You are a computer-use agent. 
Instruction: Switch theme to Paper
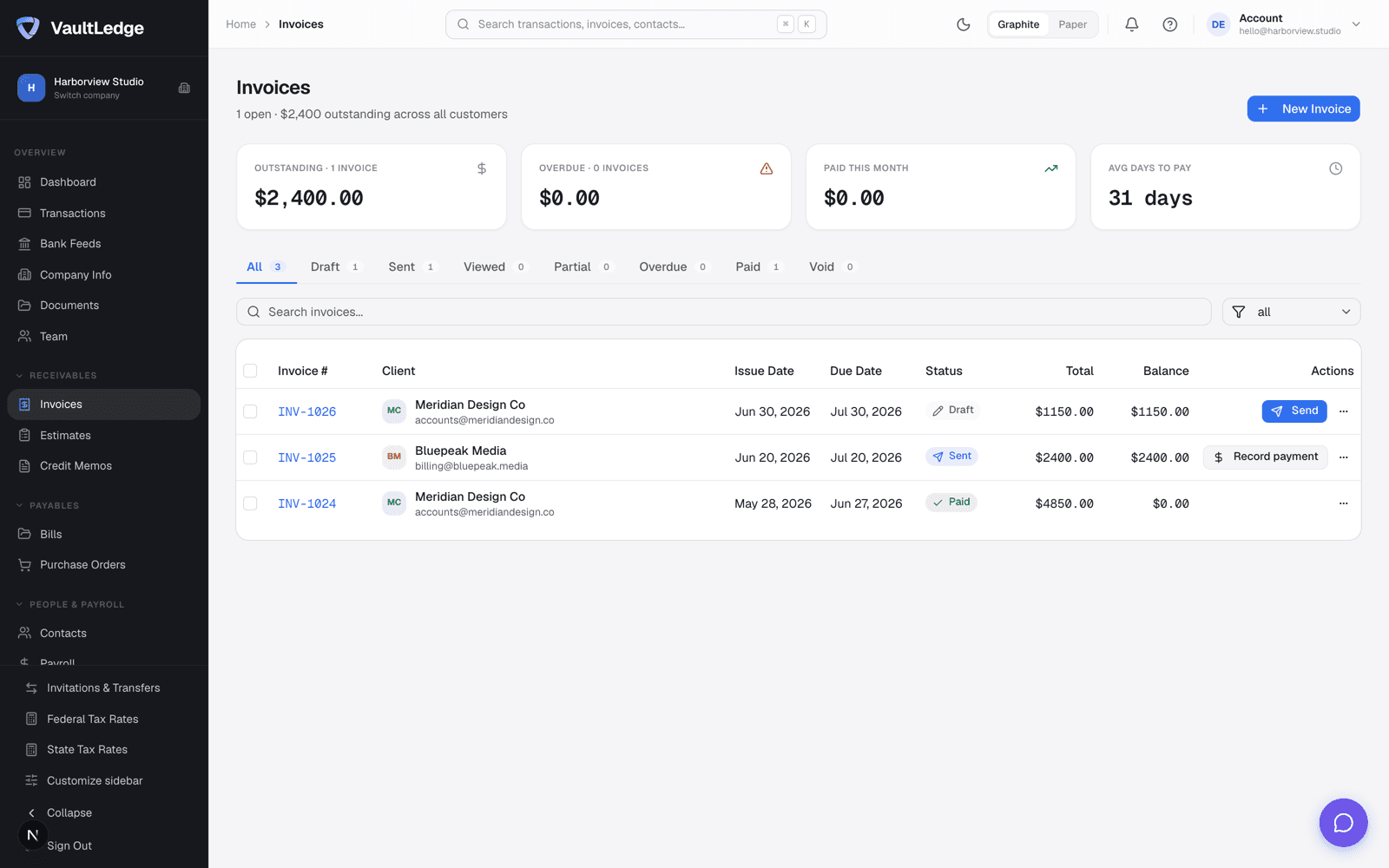(x=1072, y=24)
